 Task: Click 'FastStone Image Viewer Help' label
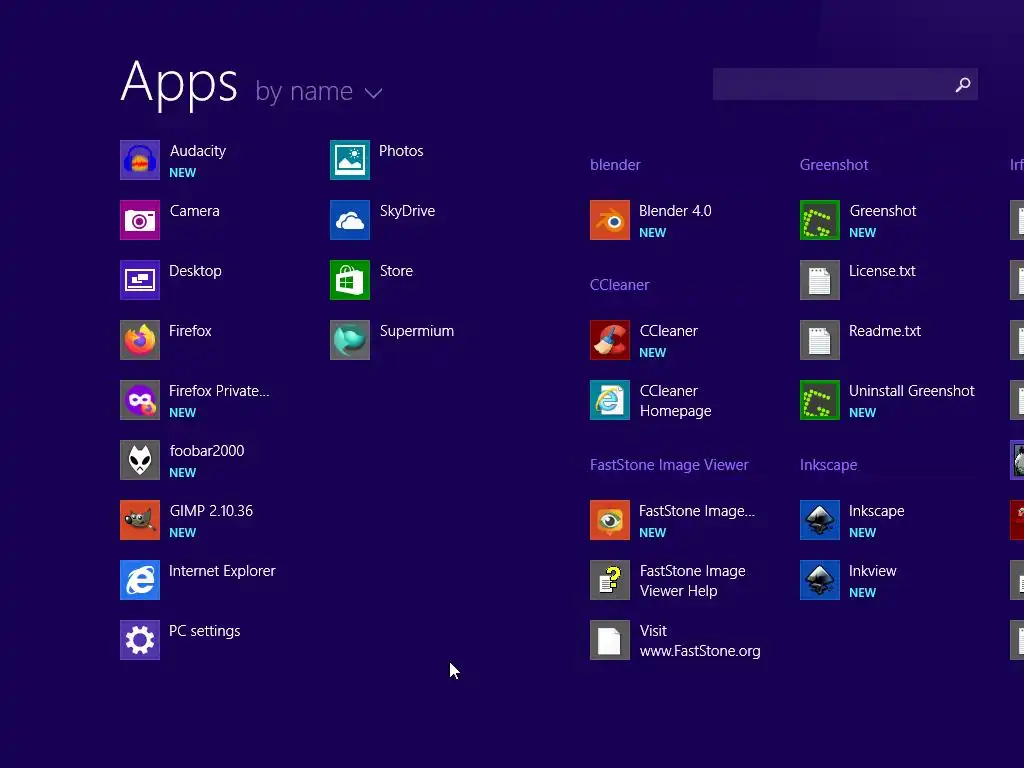pyautogui.click(x=692, y=581)
